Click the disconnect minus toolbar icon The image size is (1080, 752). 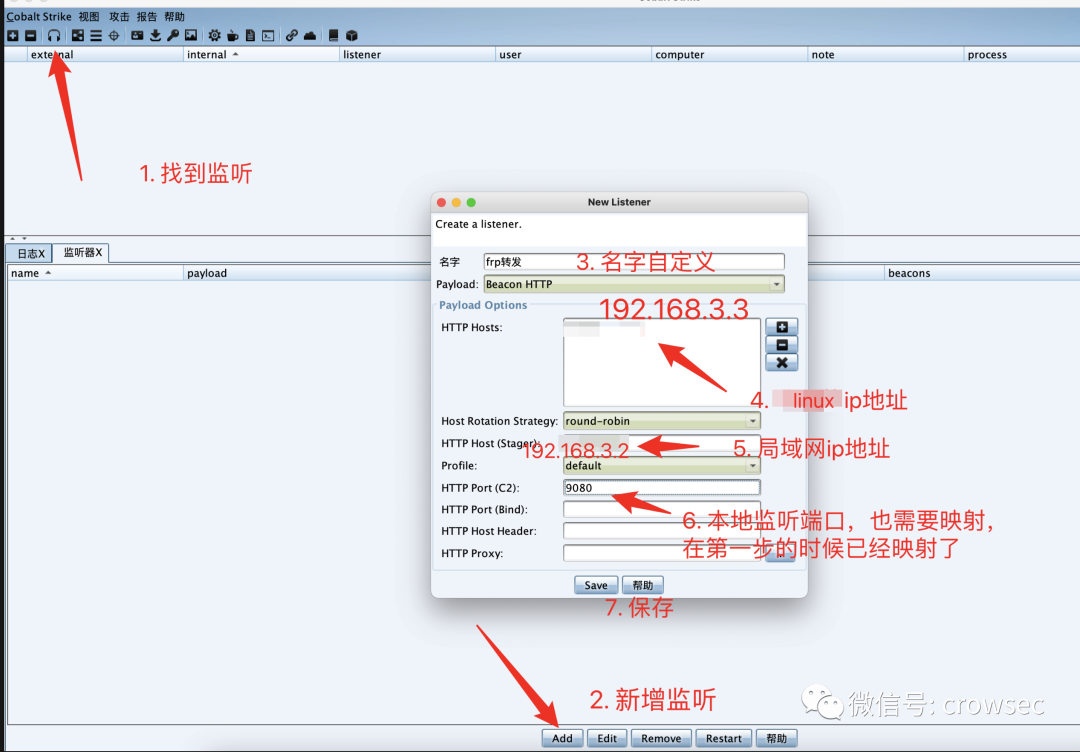pyautogui.click(x=31, y=35)
